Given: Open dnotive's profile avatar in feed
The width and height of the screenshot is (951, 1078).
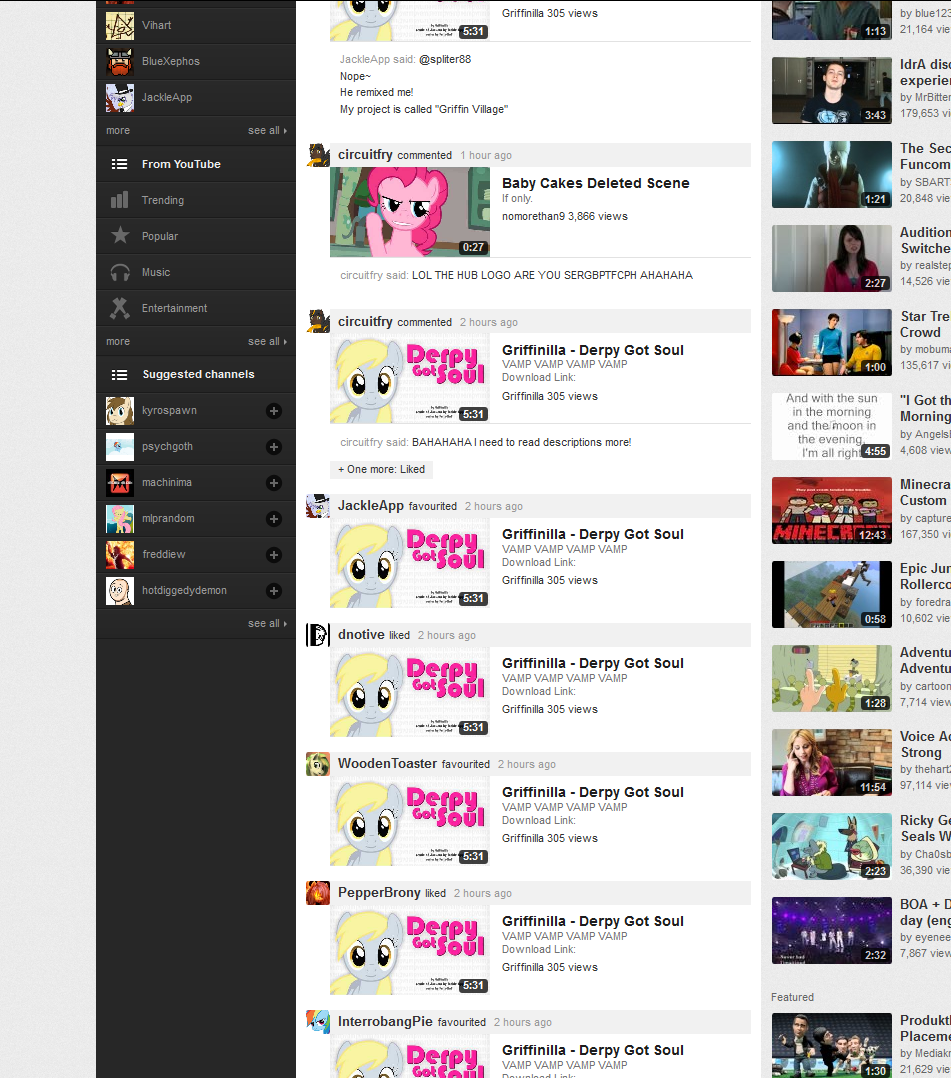Looking at the screenshot, I should click(318, 635).
